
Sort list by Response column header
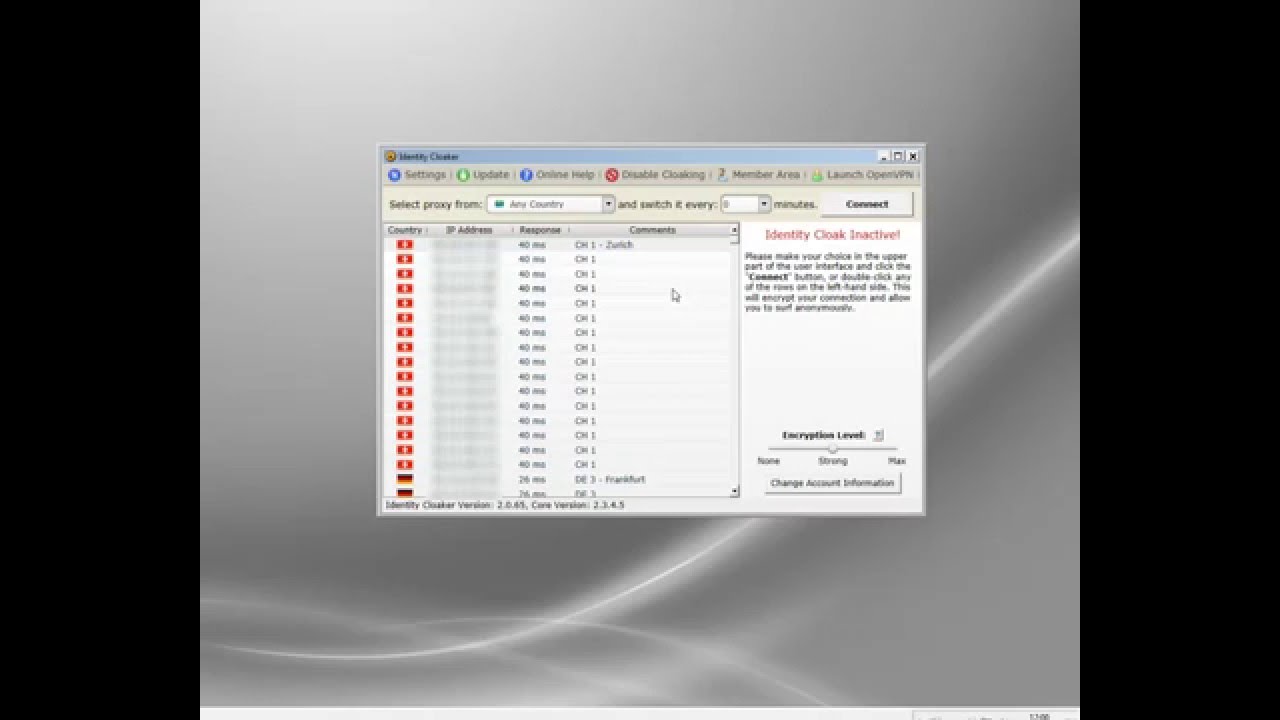[x=540, y=230]
